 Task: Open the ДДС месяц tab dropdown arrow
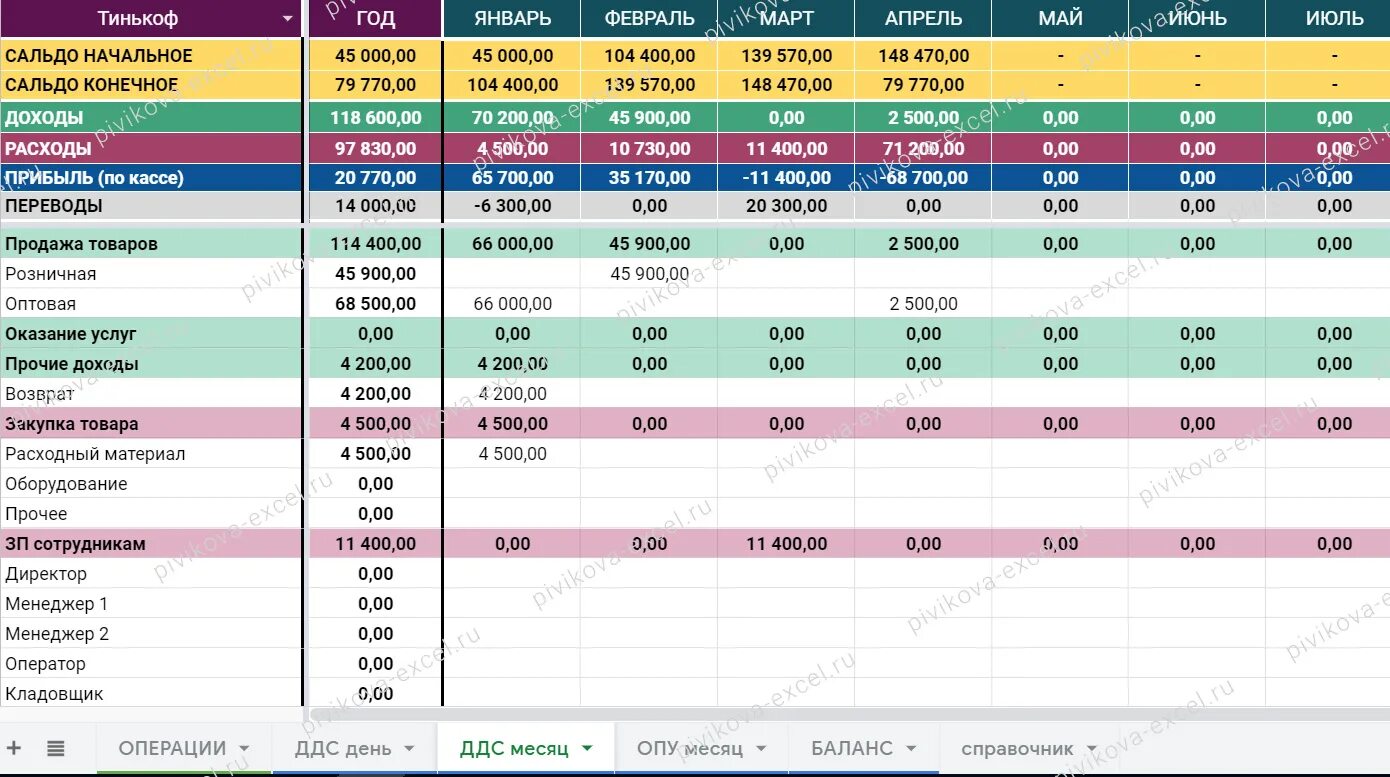point(587,748)
